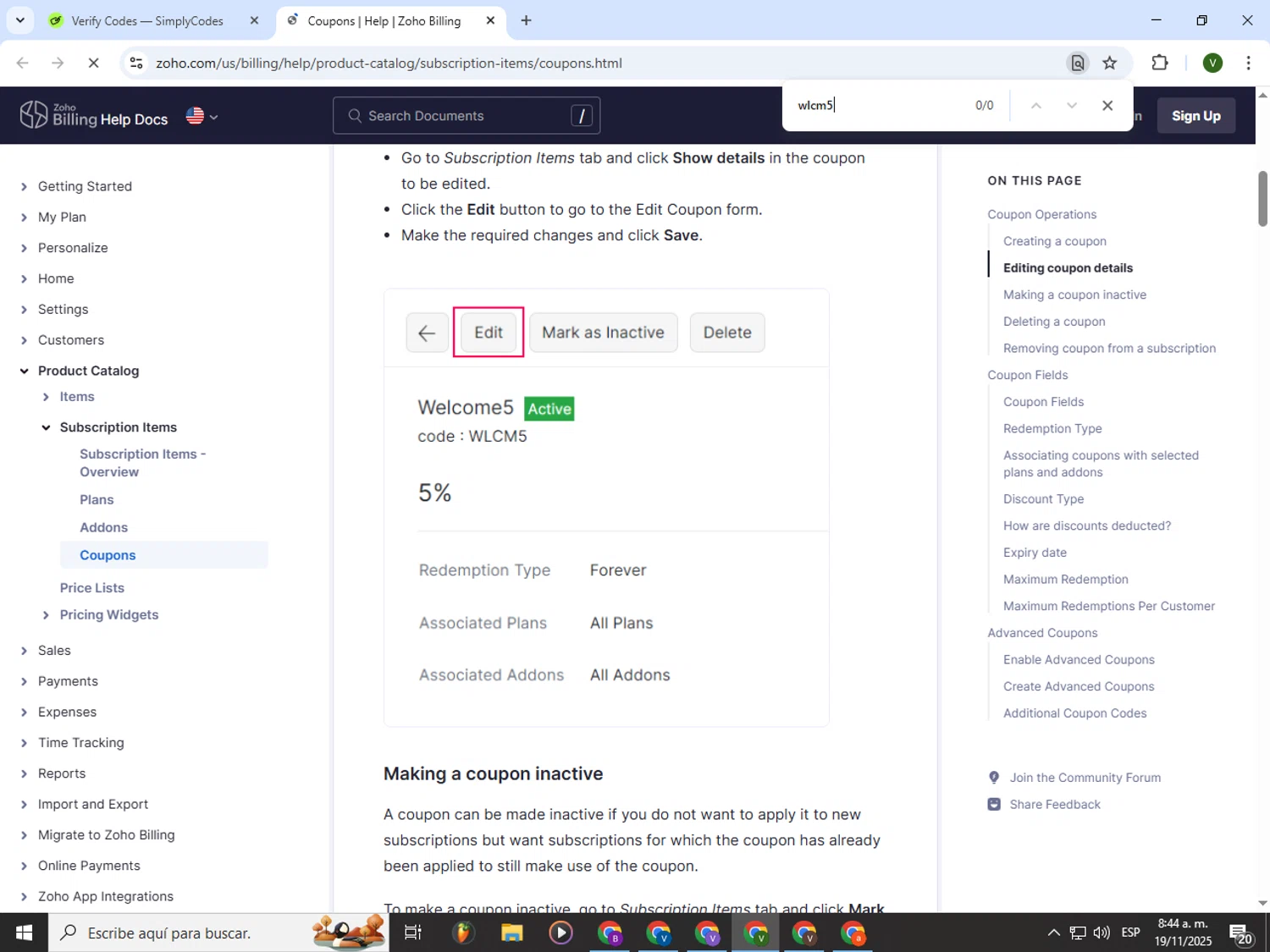Click the Zoho Billing Help Docs logo
This screenshot has width=1270, height=952.
pyautogui.click(x=93, y=115)
